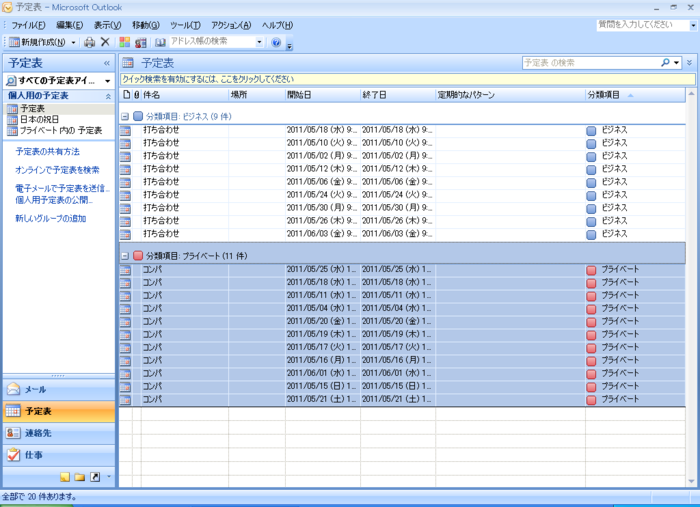Image resolution: width=700 pixels, height=507 pixels.
Task: Click the item type icon column header
Action: (x=127, y=95)
